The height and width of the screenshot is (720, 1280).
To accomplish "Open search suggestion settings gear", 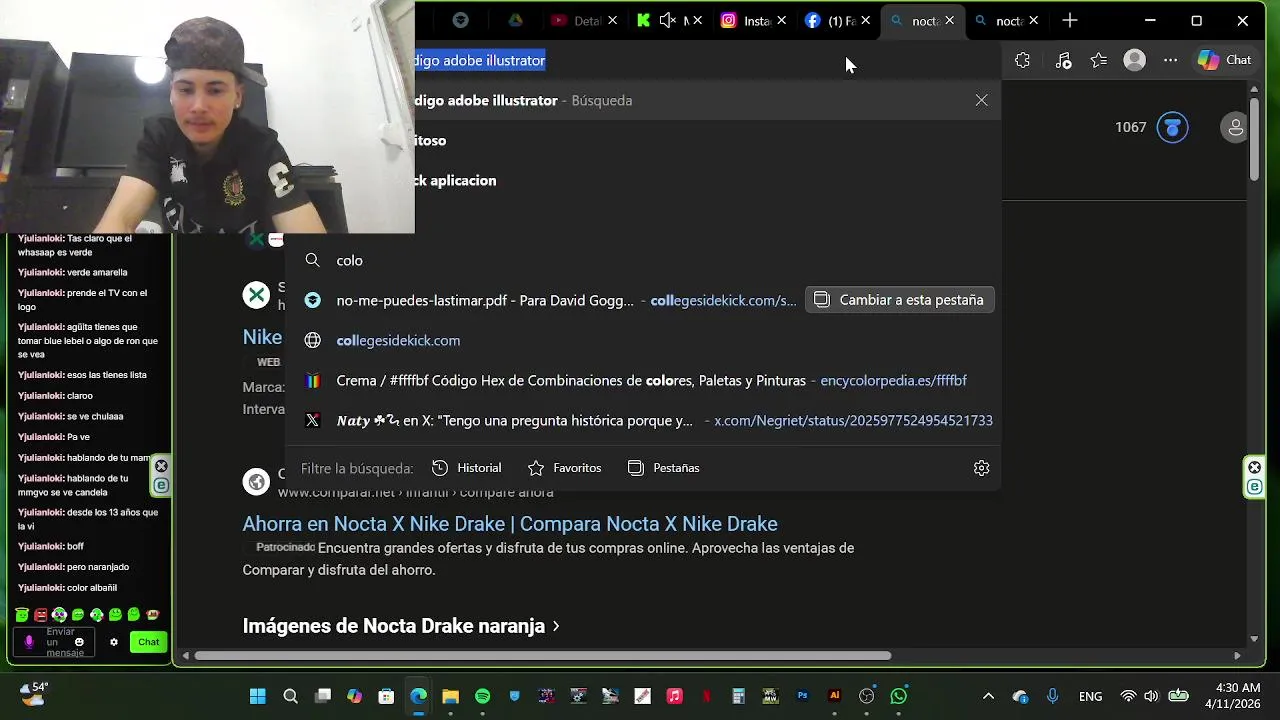I will tap(981, 468).
